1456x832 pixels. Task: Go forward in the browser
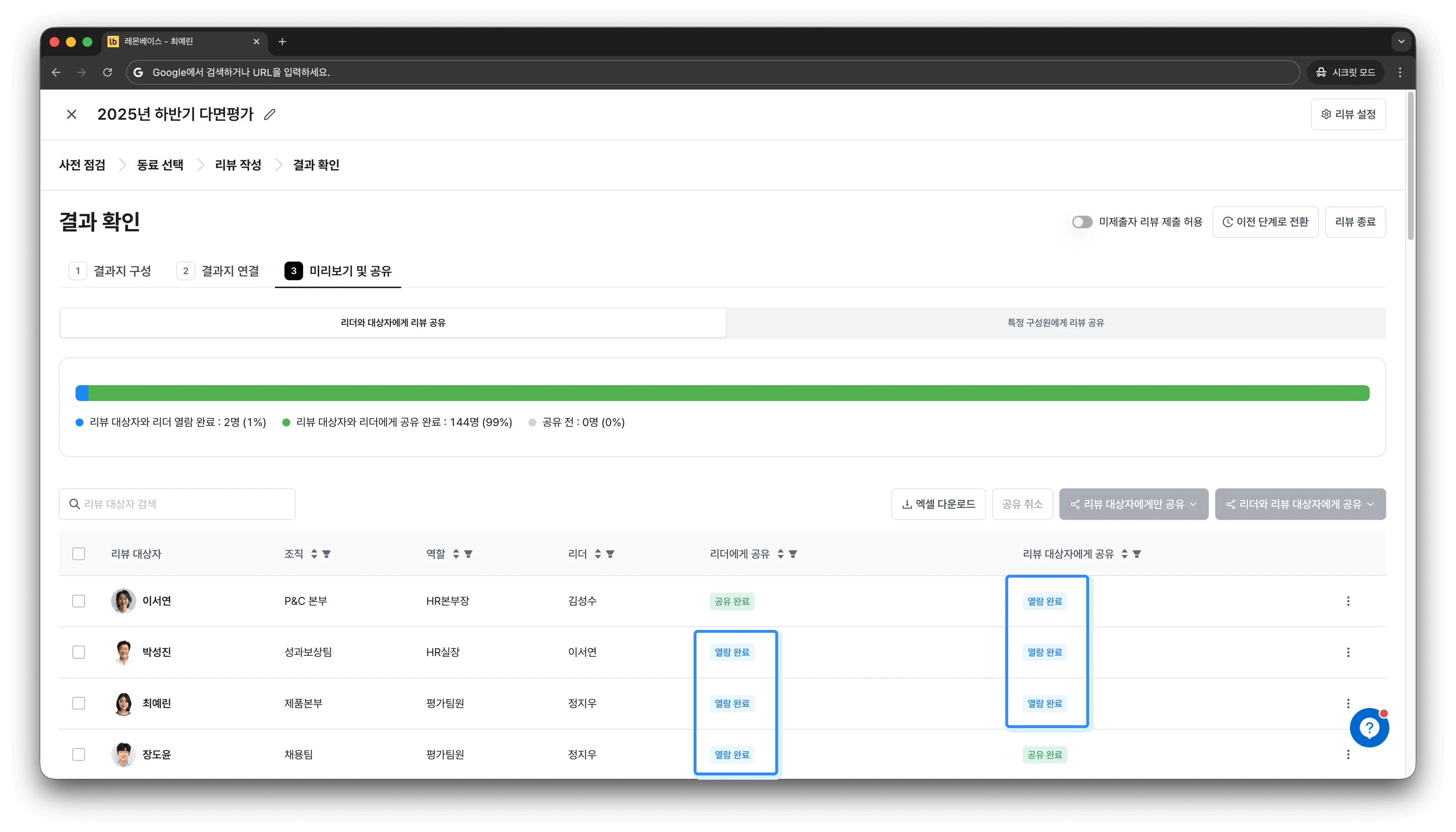[x=82, y=72]
